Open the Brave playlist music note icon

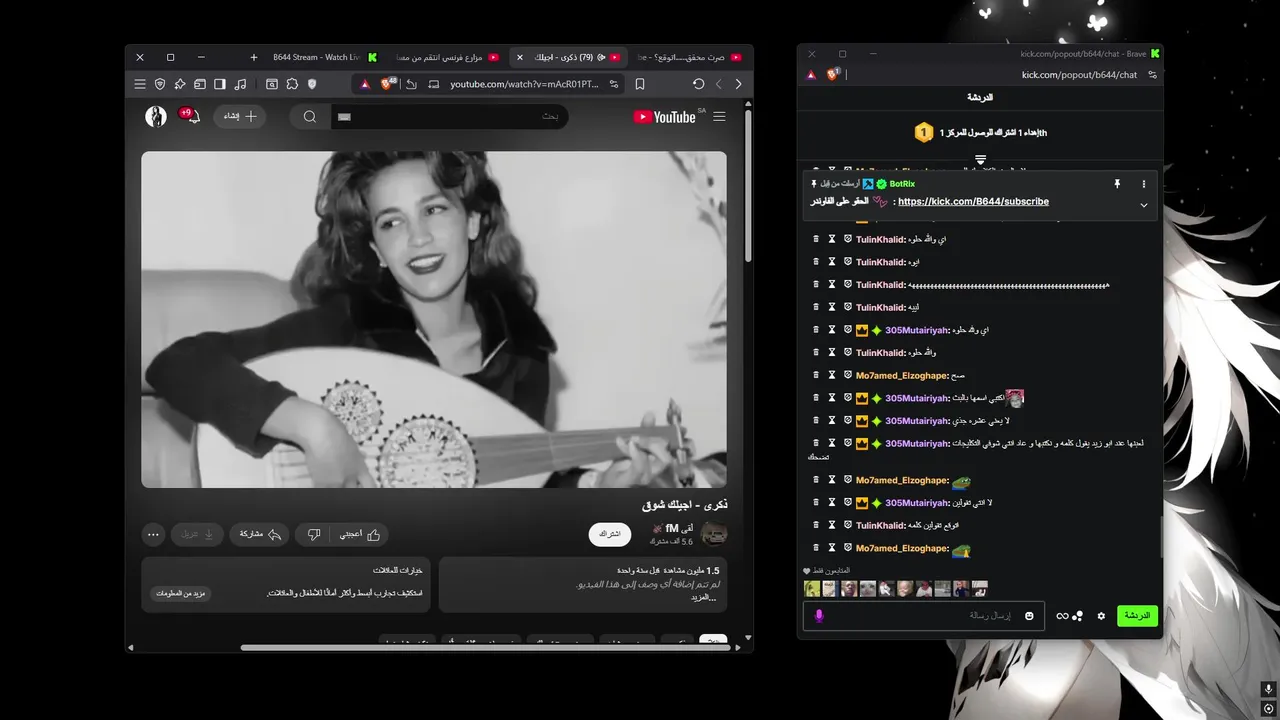pos(239,84)
